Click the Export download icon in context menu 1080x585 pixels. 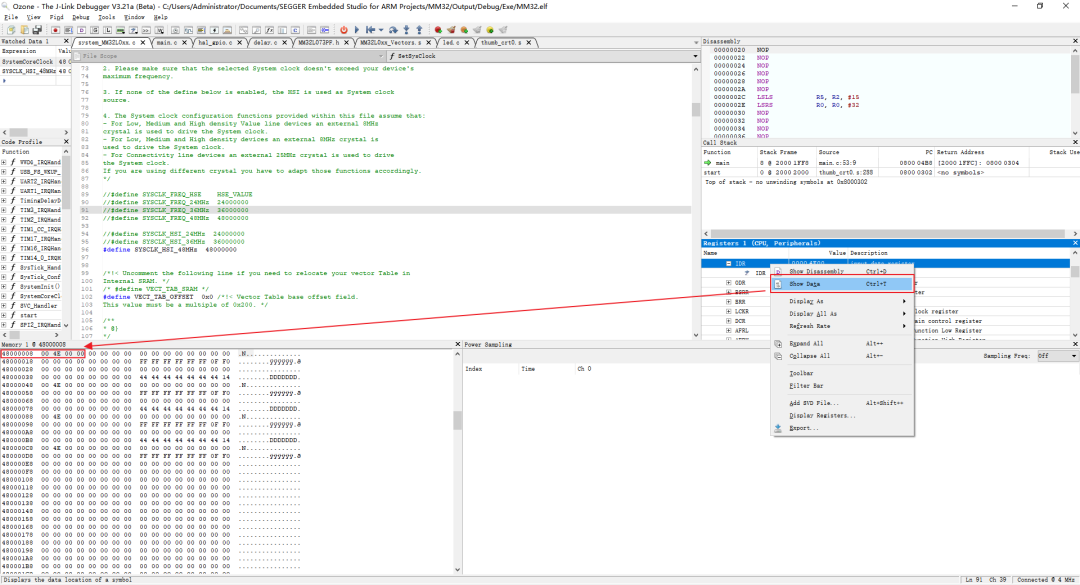(778, 428)
